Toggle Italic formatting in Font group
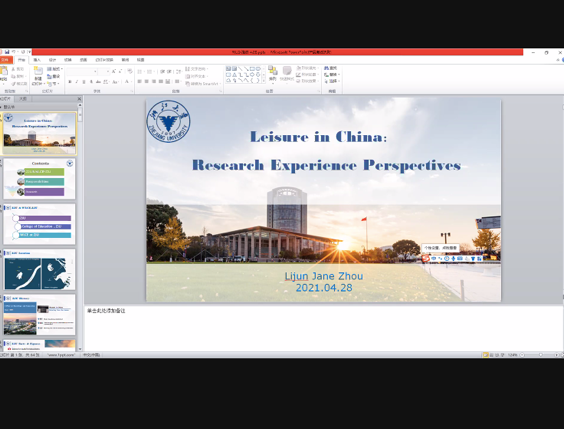 click(x=77, y=82)
